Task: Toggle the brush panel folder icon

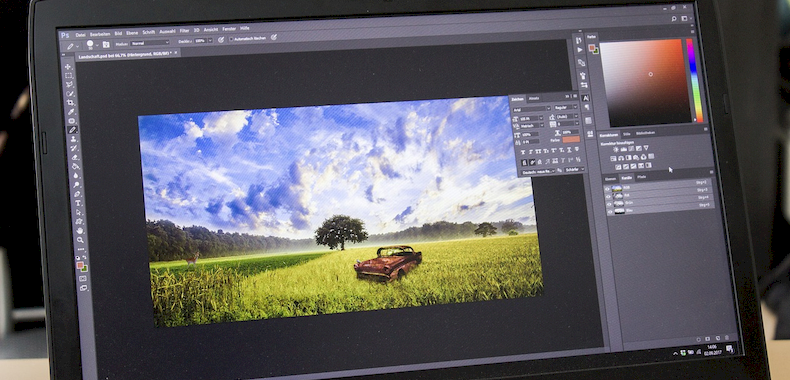Action: [x=106, y=44]
